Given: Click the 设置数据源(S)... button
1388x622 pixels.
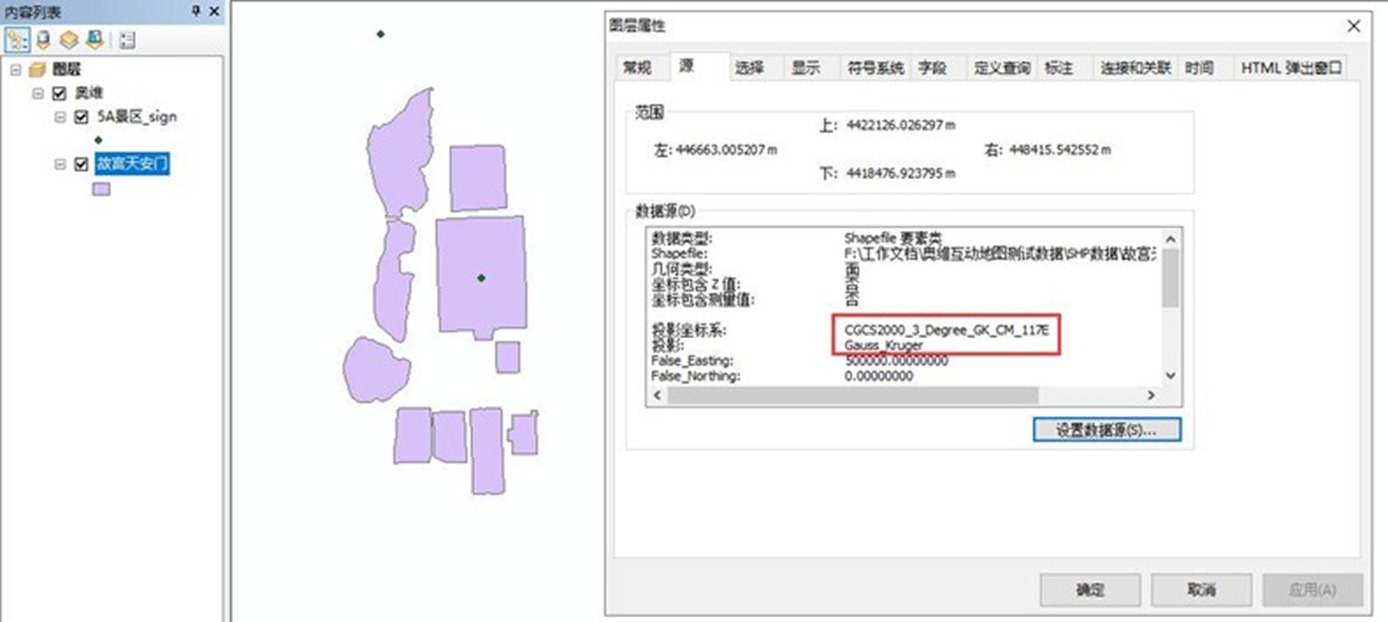Looking at the screenshot, I should click(1106, 429).
